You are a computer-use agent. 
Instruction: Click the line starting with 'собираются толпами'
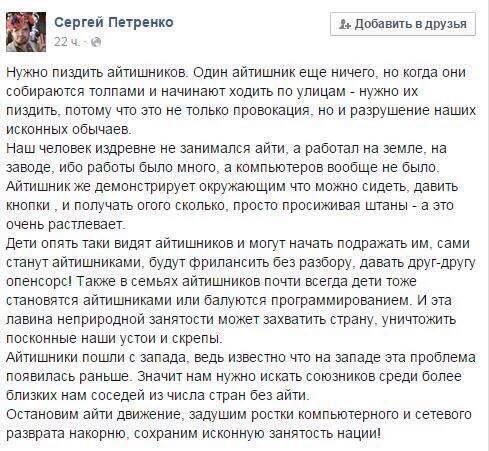click(x=212, y=91)
